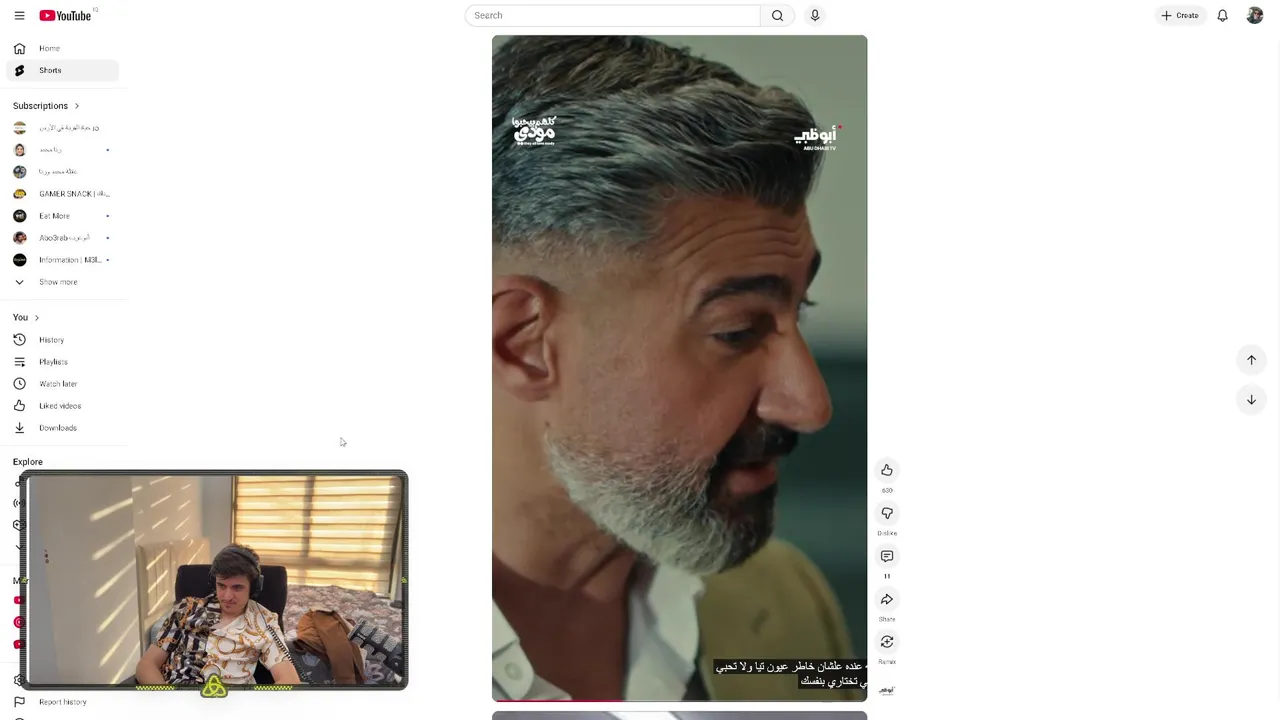Image resolution: width=1280 pixels, height=720 pixels.
Task: Click the Explore section heading
Action: (28, 462)
